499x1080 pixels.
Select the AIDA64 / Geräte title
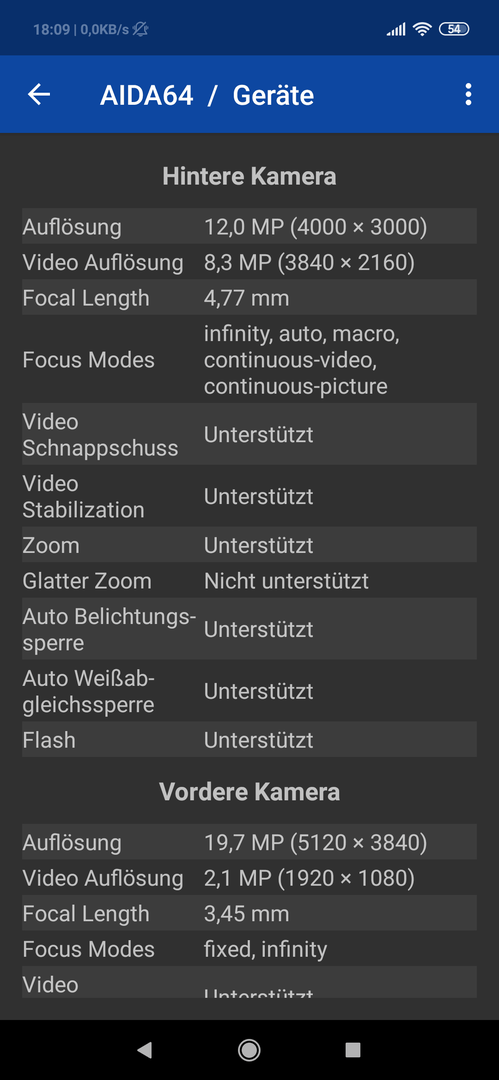(x=207, y=95)
